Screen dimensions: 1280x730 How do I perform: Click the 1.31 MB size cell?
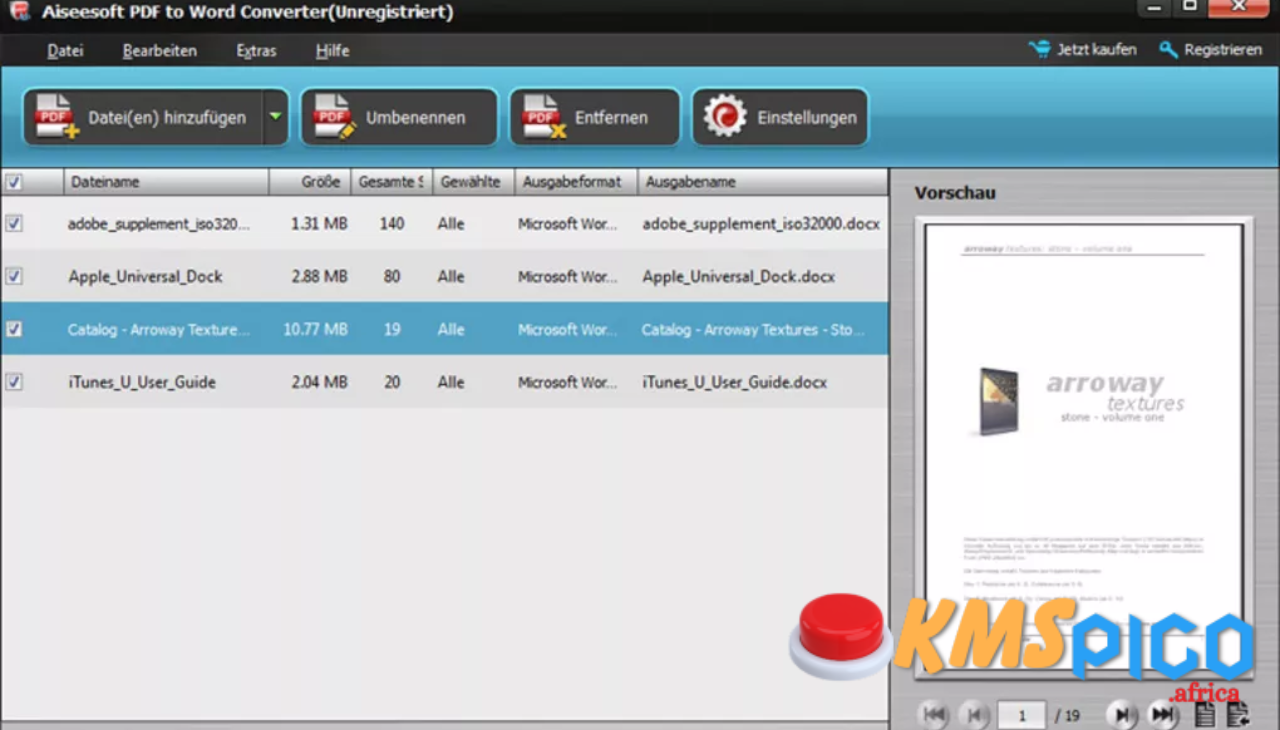click(319, 224)
